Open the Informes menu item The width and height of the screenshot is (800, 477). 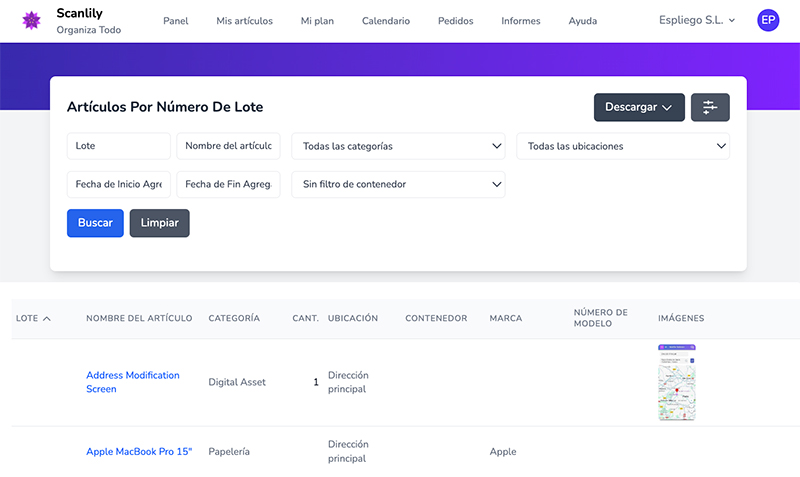[520, 21]
